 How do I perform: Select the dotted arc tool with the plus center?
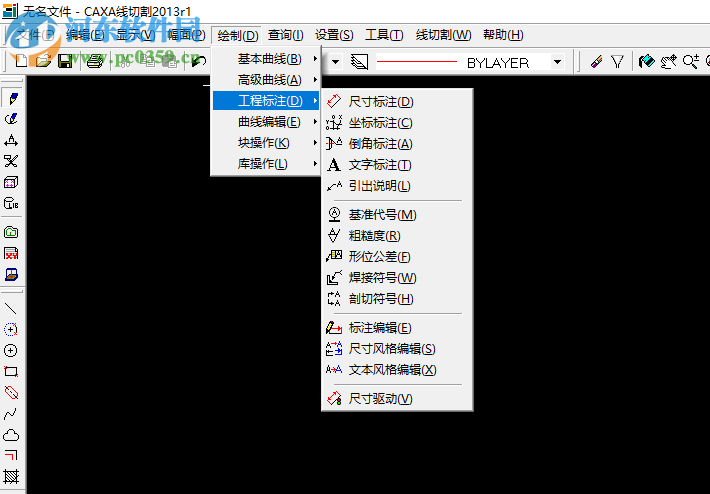coord(11,330)
